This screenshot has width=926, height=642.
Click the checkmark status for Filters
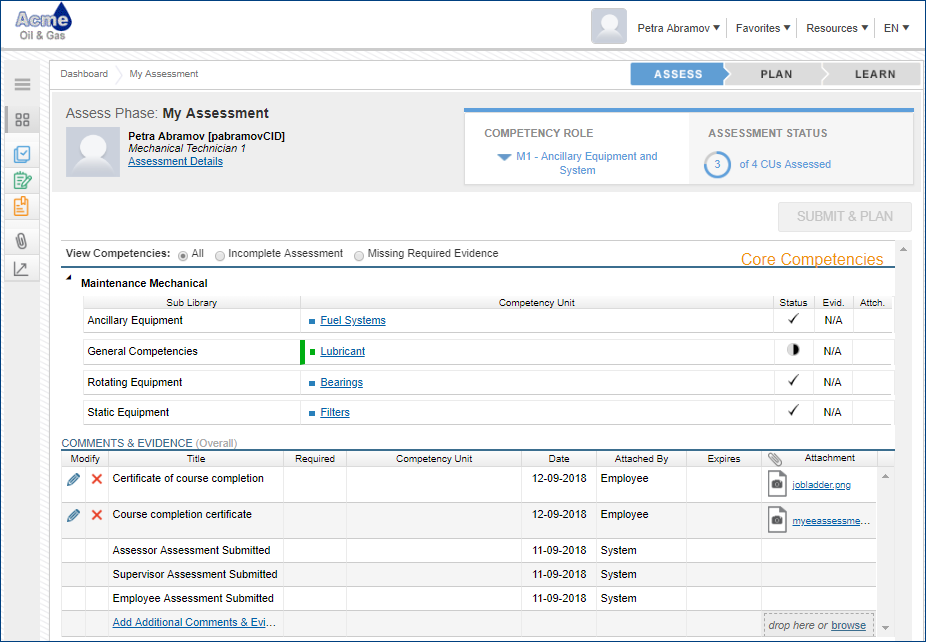pos(793,410)
